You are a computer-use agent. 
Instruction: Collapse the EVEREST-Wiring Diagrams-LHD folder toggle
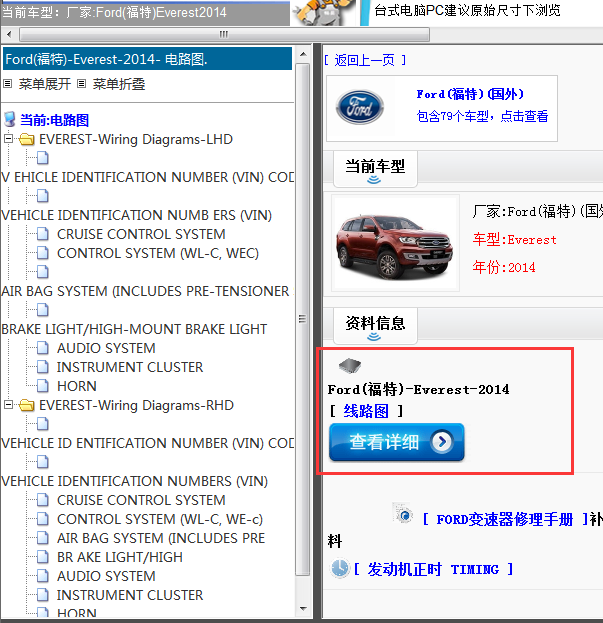[x=8, y=139]
